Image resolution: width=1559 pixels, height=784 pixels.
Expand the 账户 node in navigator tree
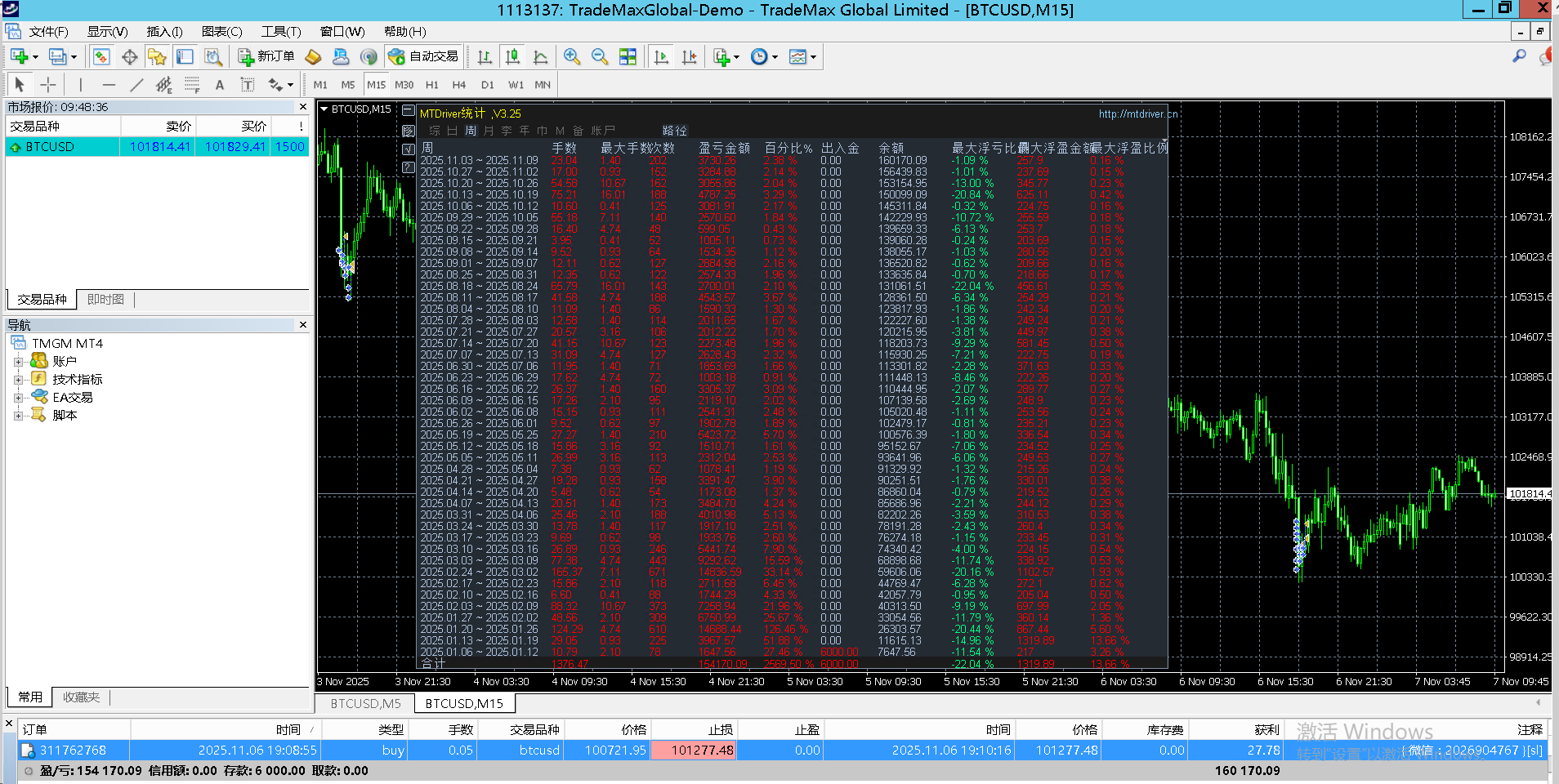18,362
